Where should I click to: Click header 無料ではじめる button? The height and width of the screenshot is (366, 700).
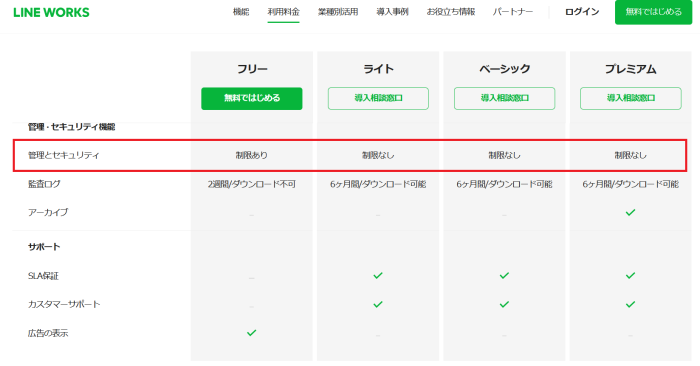pos(654,12)
